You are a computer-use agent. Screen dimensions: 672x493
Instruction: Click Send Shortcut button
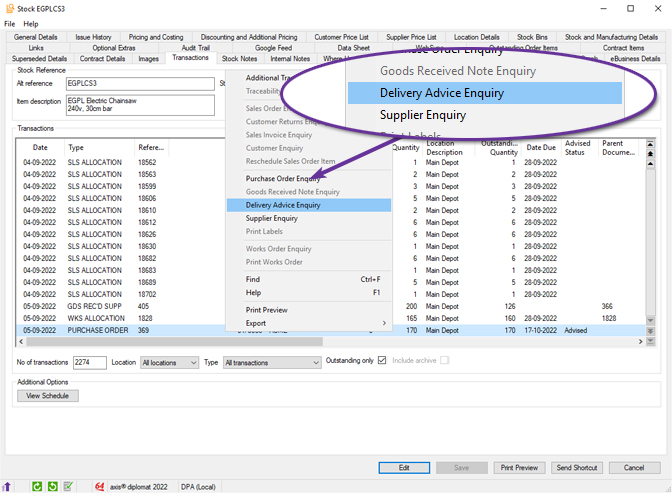576,468
